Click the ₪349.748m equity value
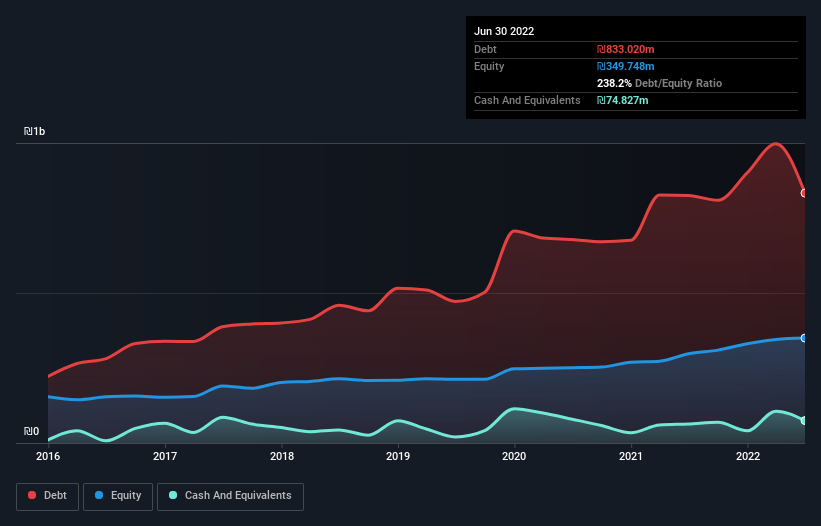821x526 pixels. [626, 66]
